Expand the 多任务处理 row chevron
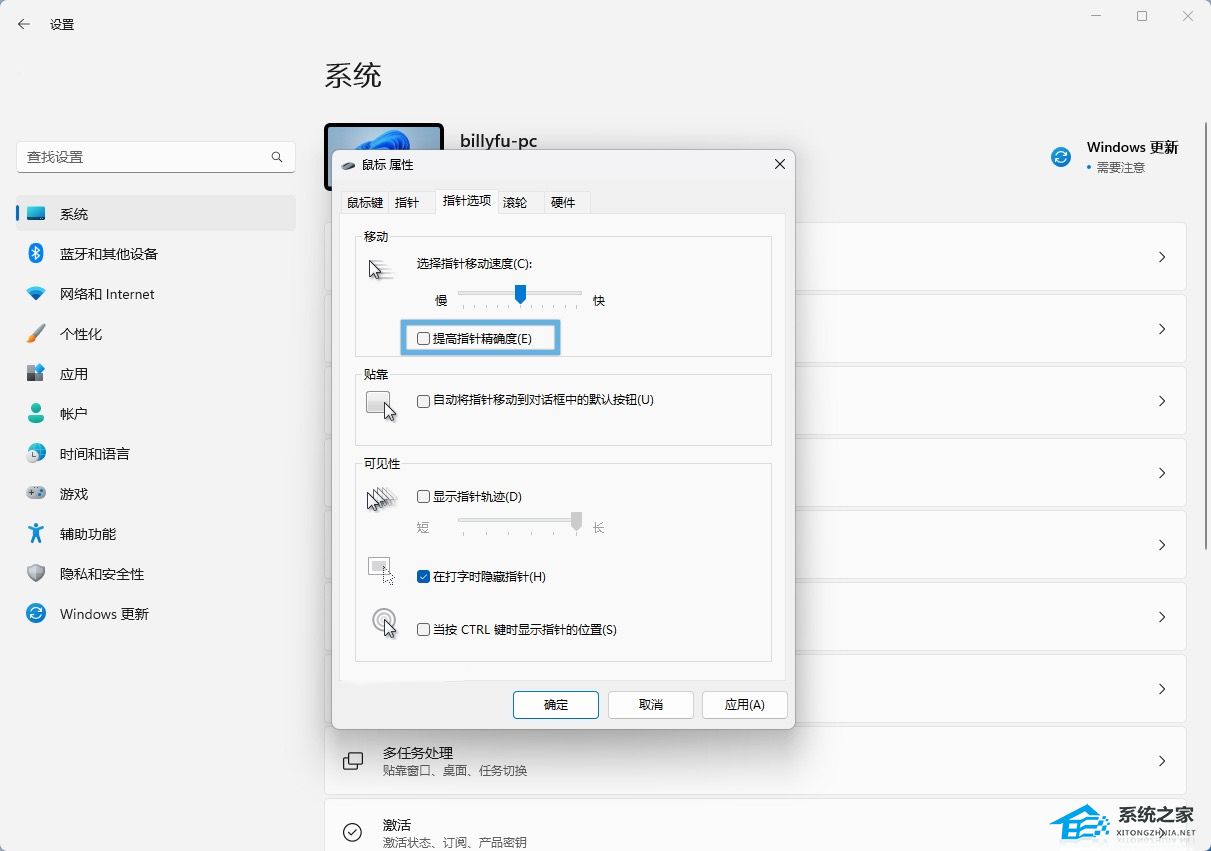 [x=1161, y=761]
